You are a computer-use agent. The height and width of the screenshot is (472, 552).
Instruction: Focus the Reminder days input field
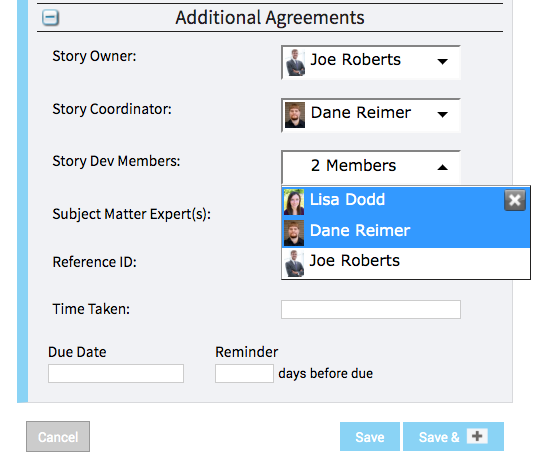[x=244, y=373]
